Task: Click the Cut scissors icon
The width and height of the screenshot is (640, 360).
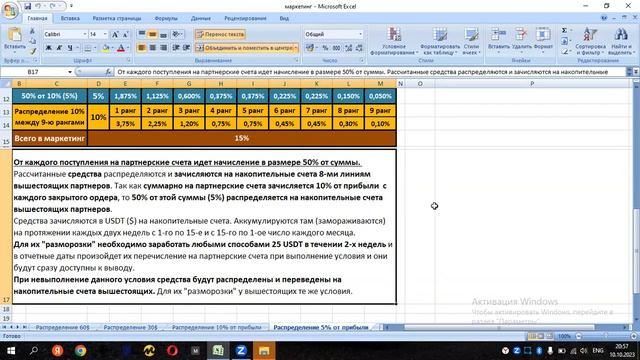Action: coord(32,31)
